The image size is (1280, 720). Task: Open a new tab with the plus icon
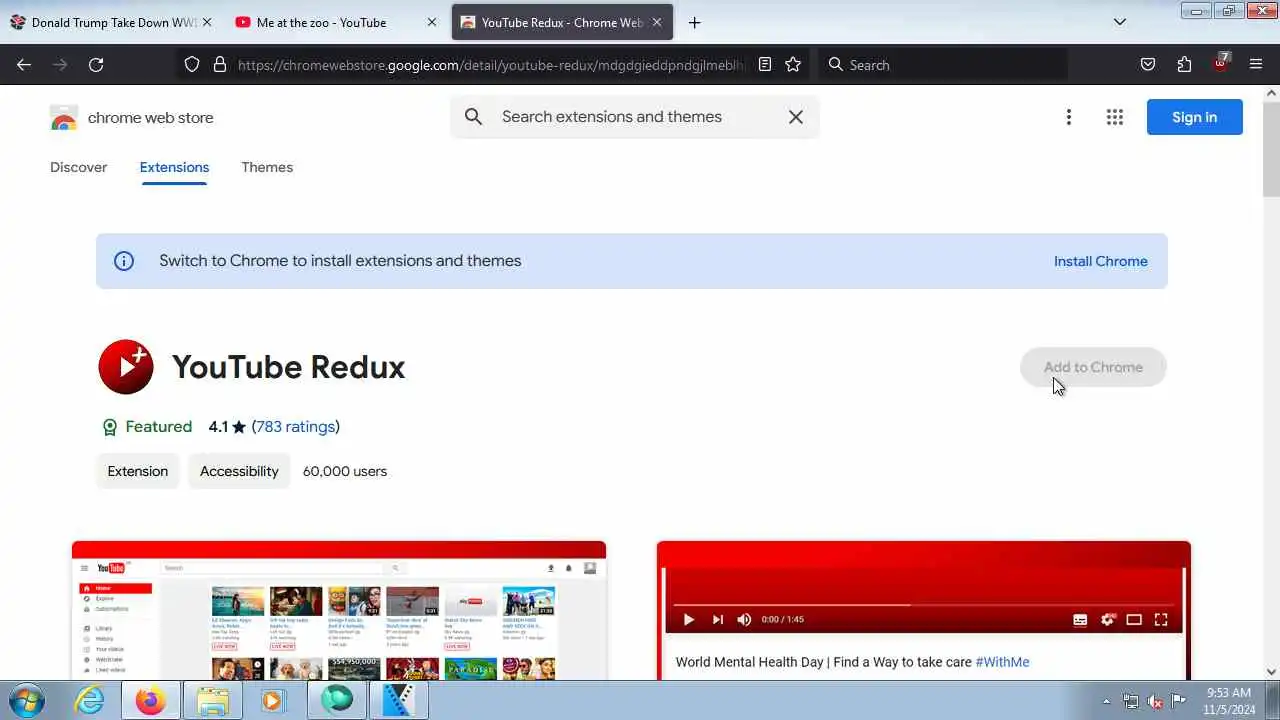tap(695, 22)
